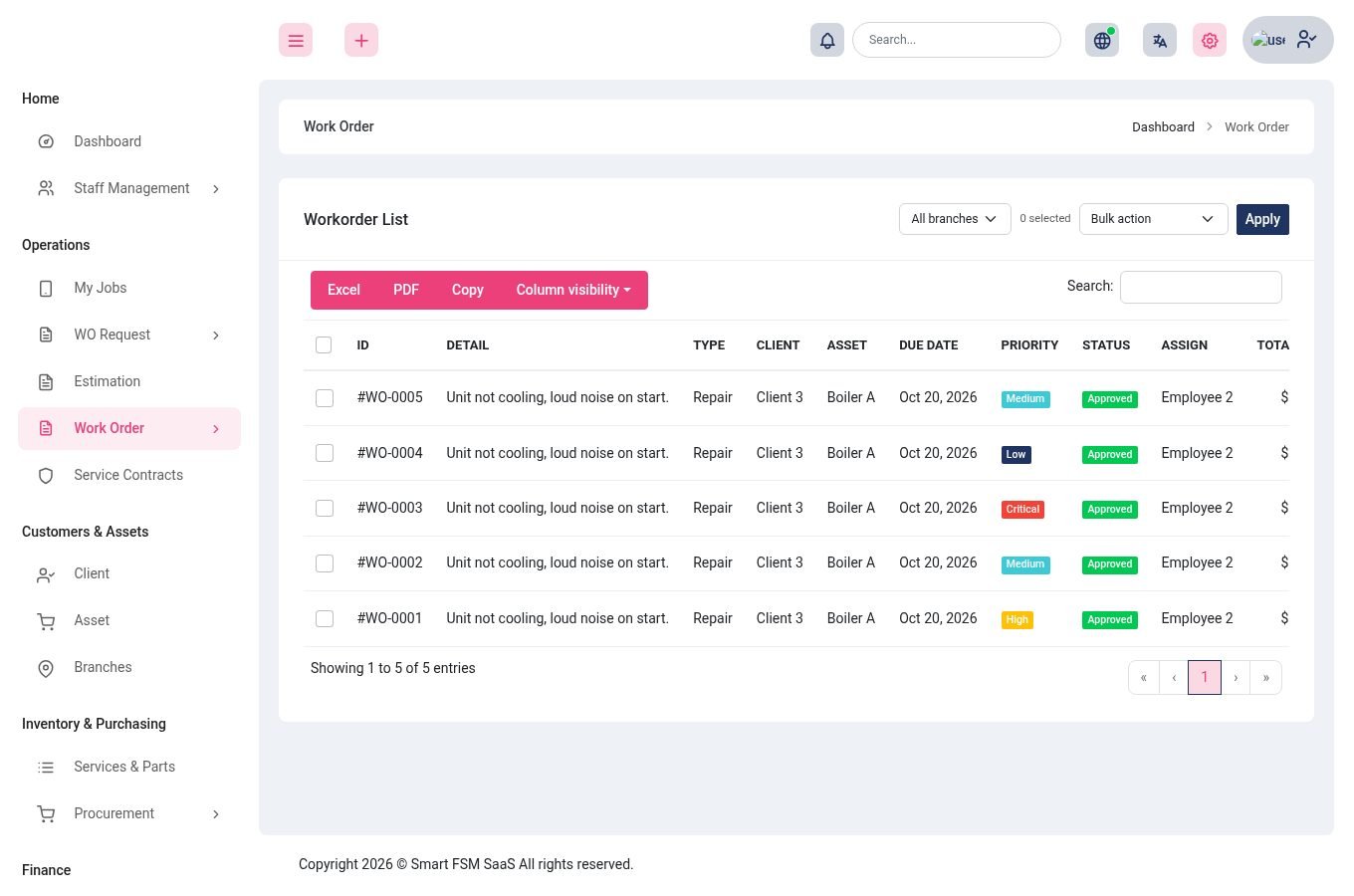
Task: Expand the Staff Management submenu chevron
Action: click(216, 189)
